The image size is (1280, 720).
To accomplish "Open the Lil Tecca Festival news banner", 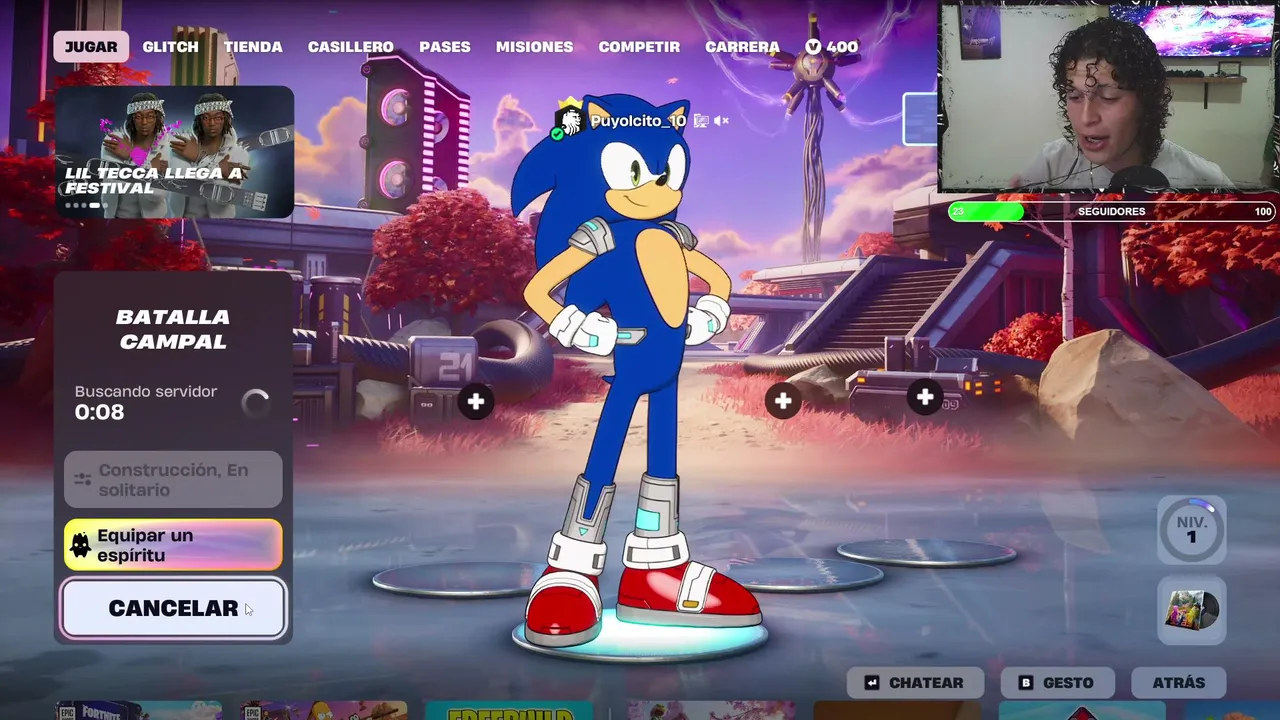I will click(x=175, y=152).
